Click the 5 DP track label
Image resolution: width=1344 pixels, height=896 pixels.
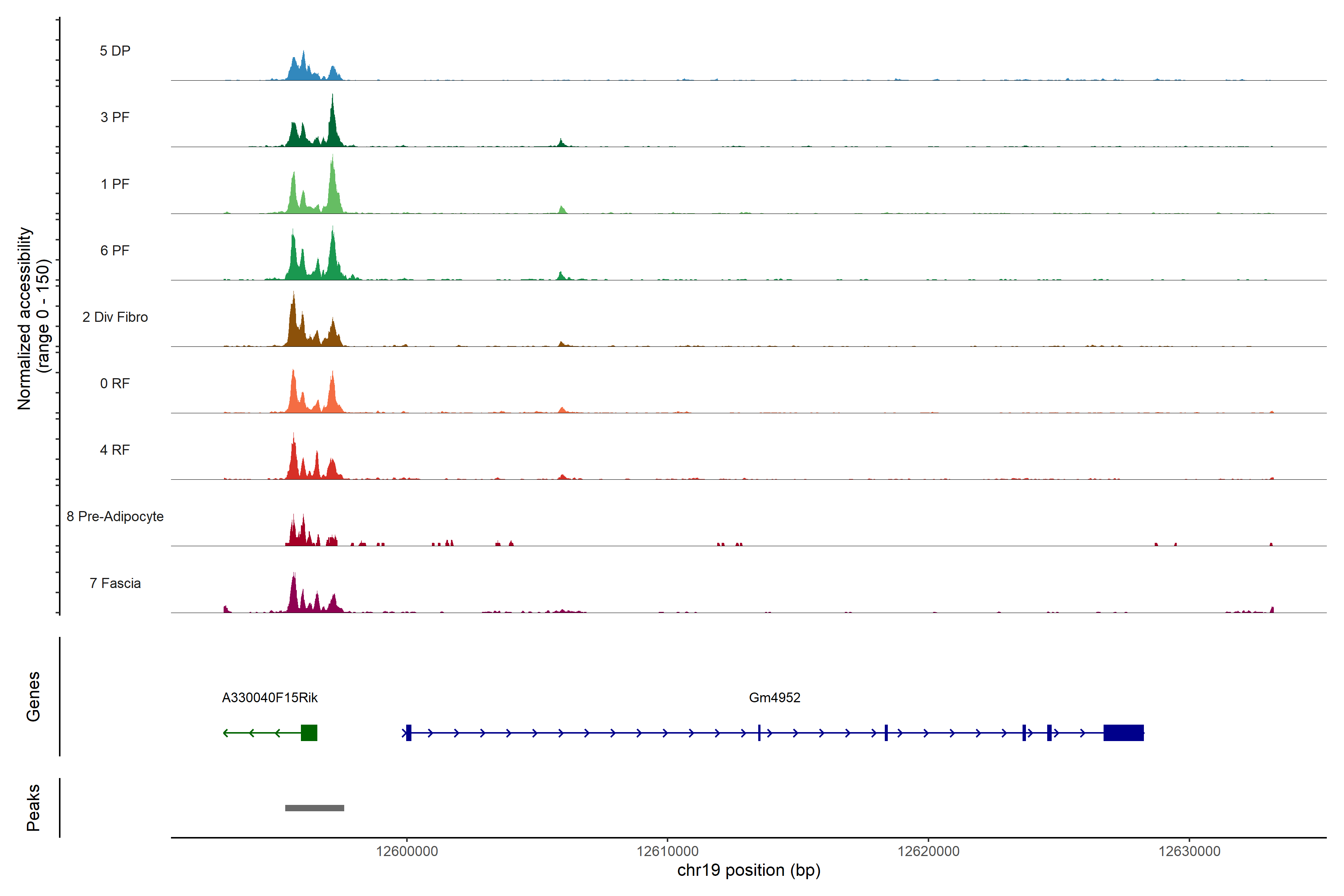pyautogui.click(x=115, y=51)
